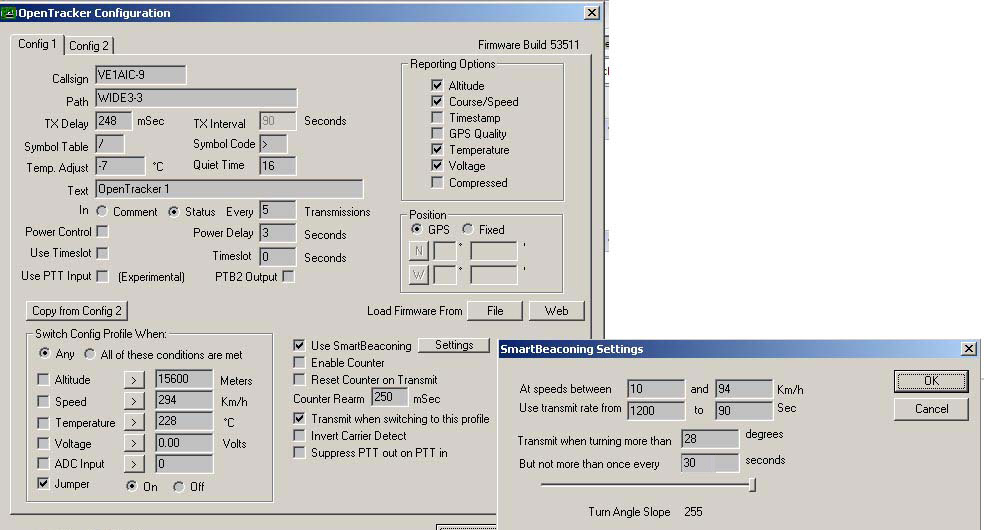Click the low speed field 10
This screenshot has height=530, width=984.
coord(656,389)
